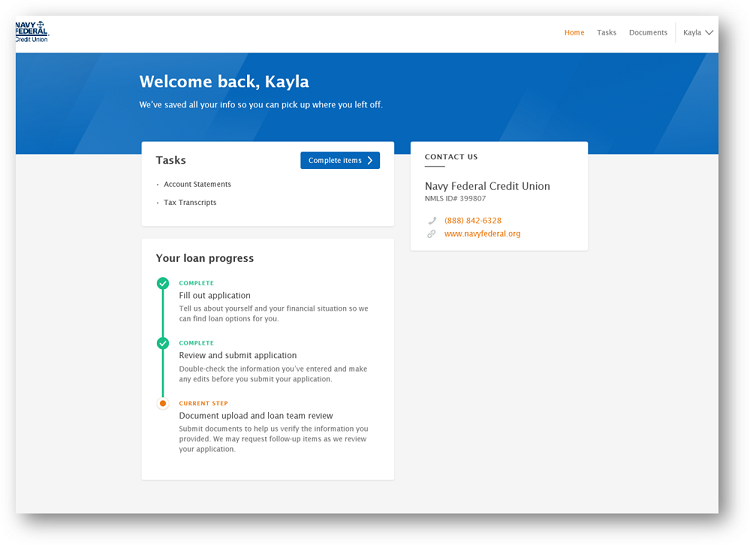Call the (888) 842-6328 phone link
Viewport: 750px width, 545px height.
pyautogui.click(x=473, y=221)
